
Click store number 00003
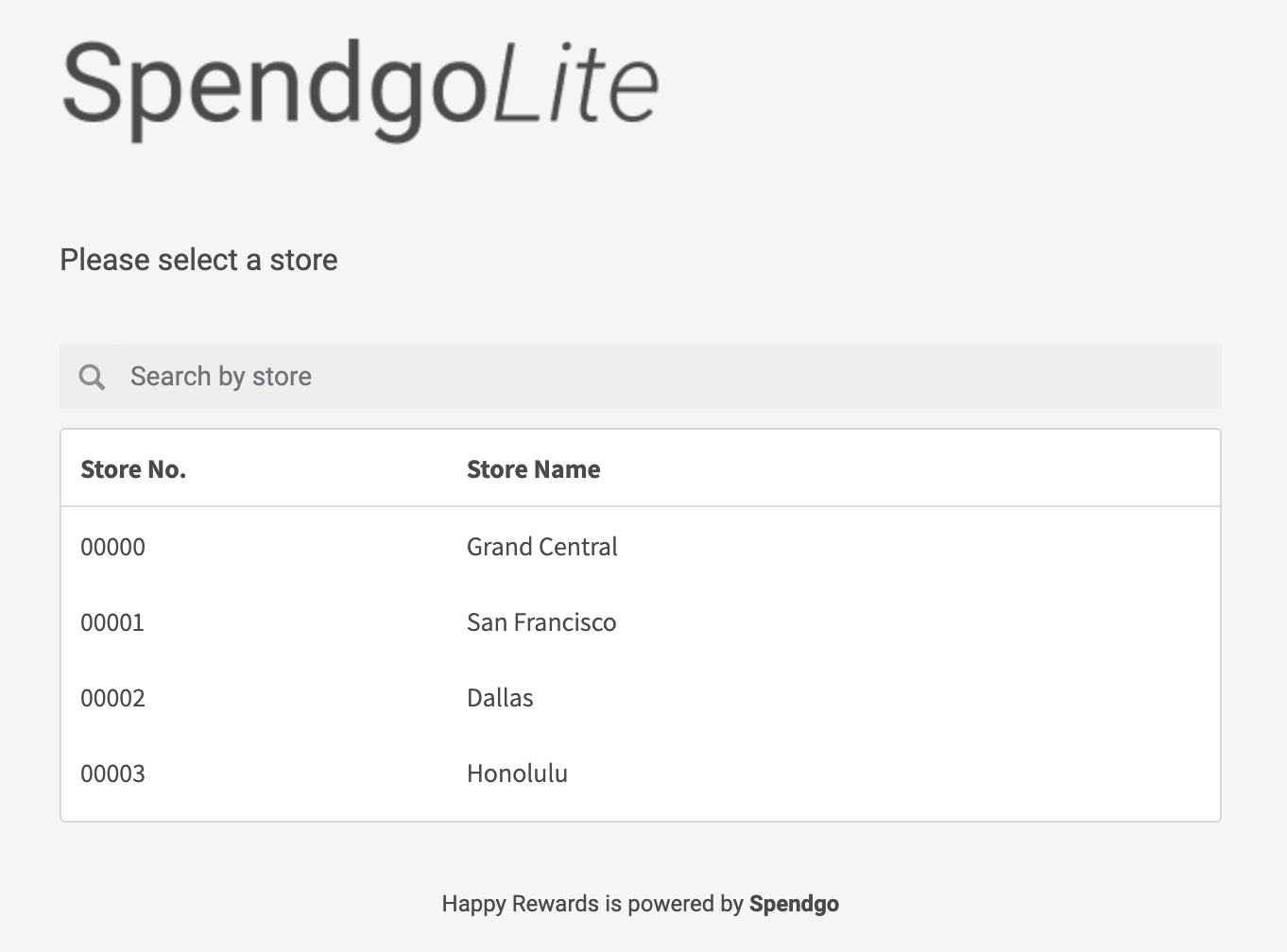[112, 773]
